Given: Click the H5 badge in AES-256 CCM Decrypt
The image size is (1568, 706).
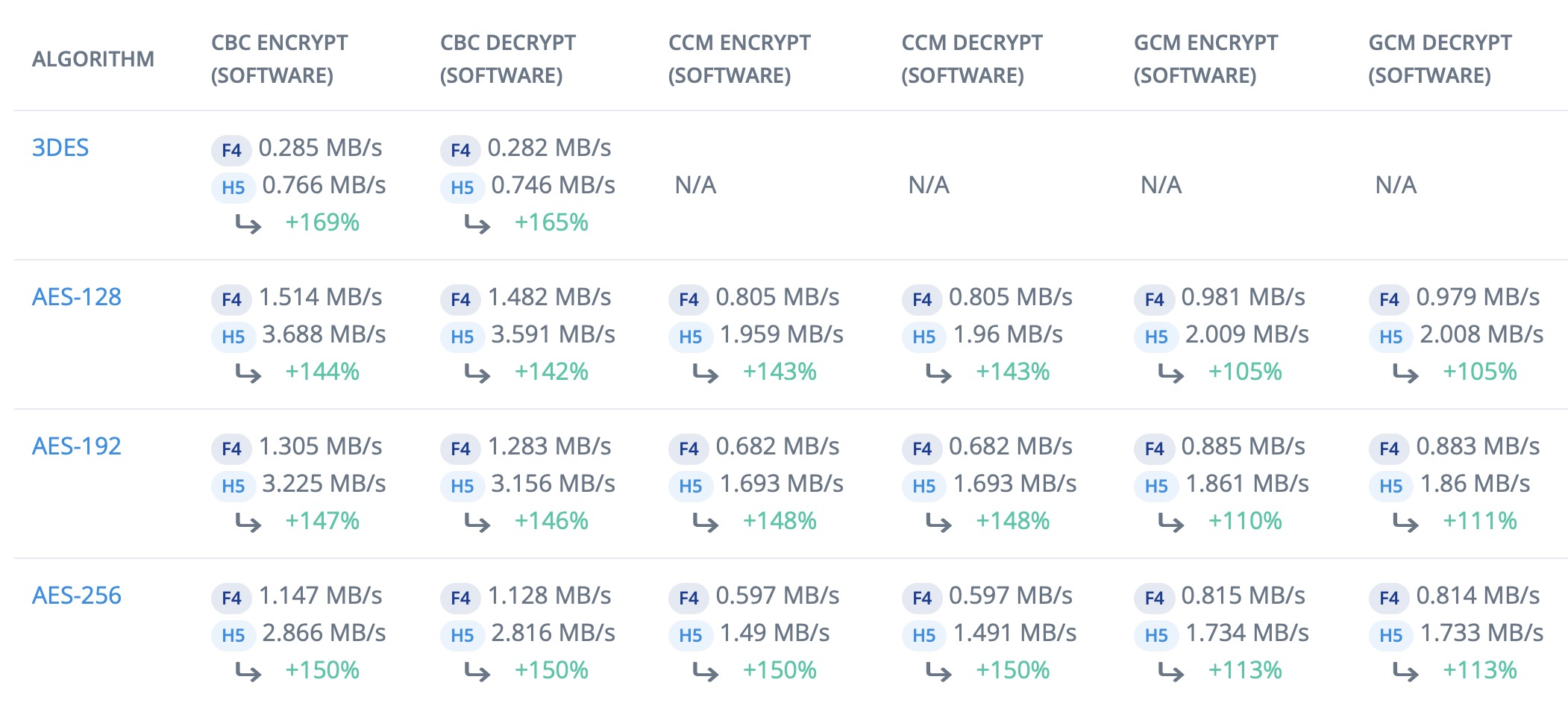Looking at the screenshot, I should pos(923,635).
